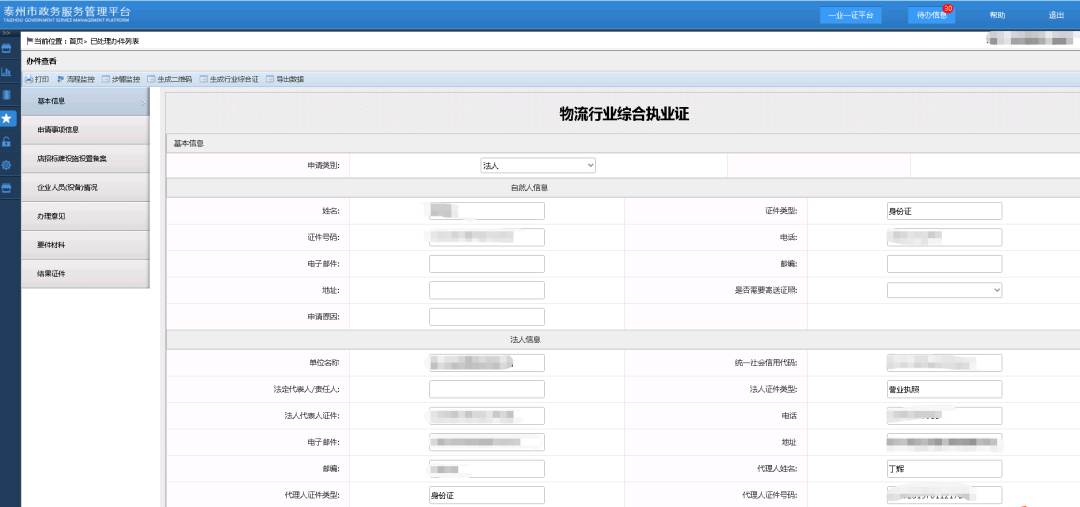The height and width of the screenshot is (507, 1080).
Task: Open the 办理意见 tab
Action: coord(85,216)
